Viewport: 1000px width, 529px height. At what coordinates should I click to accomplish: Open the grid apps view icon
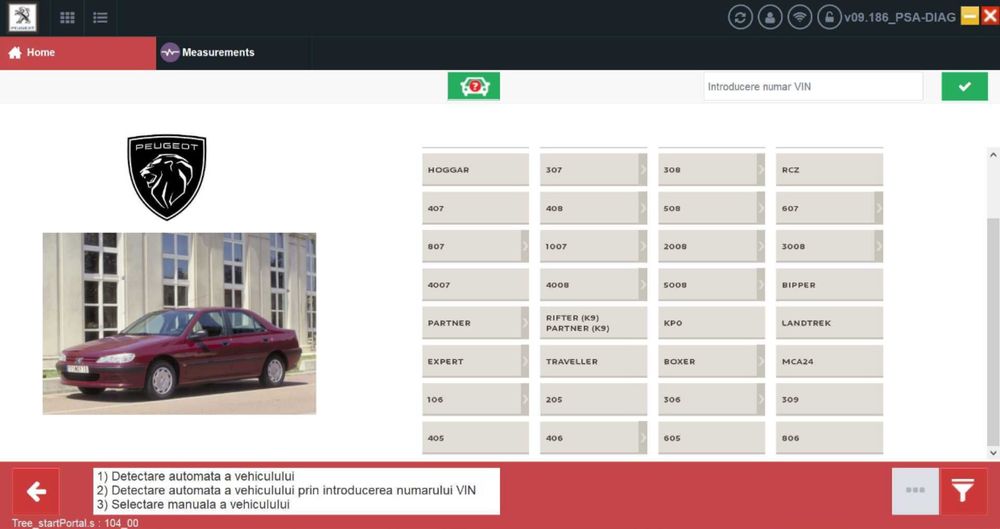(67, 18)
